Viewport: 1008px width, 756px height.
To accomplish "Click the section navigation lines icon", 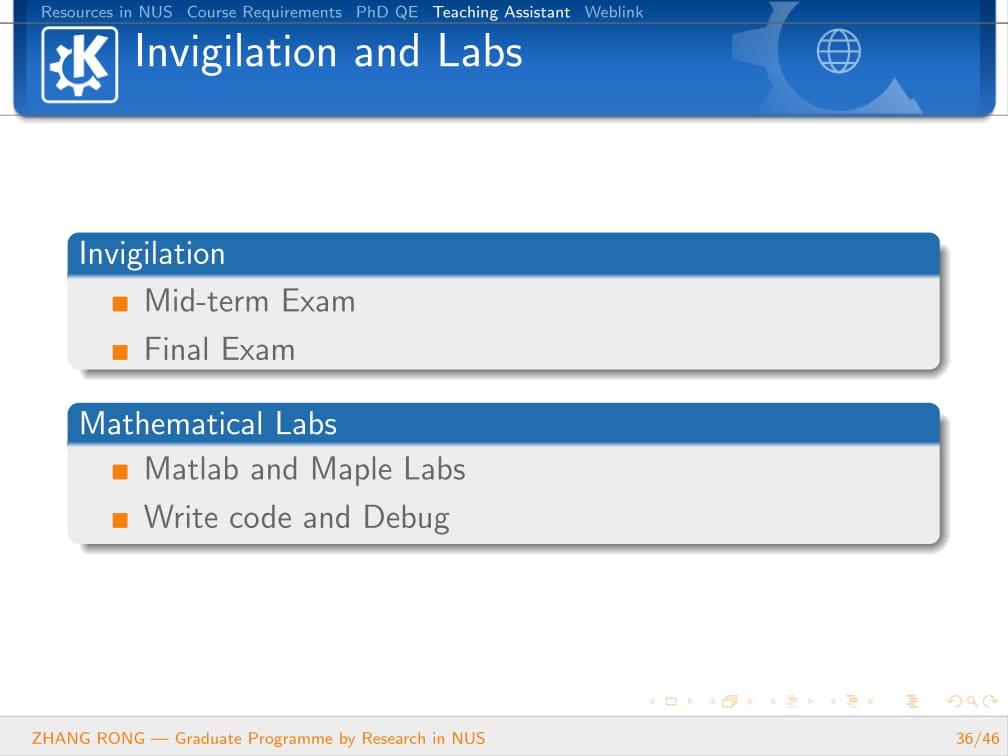I will [852, 701].
